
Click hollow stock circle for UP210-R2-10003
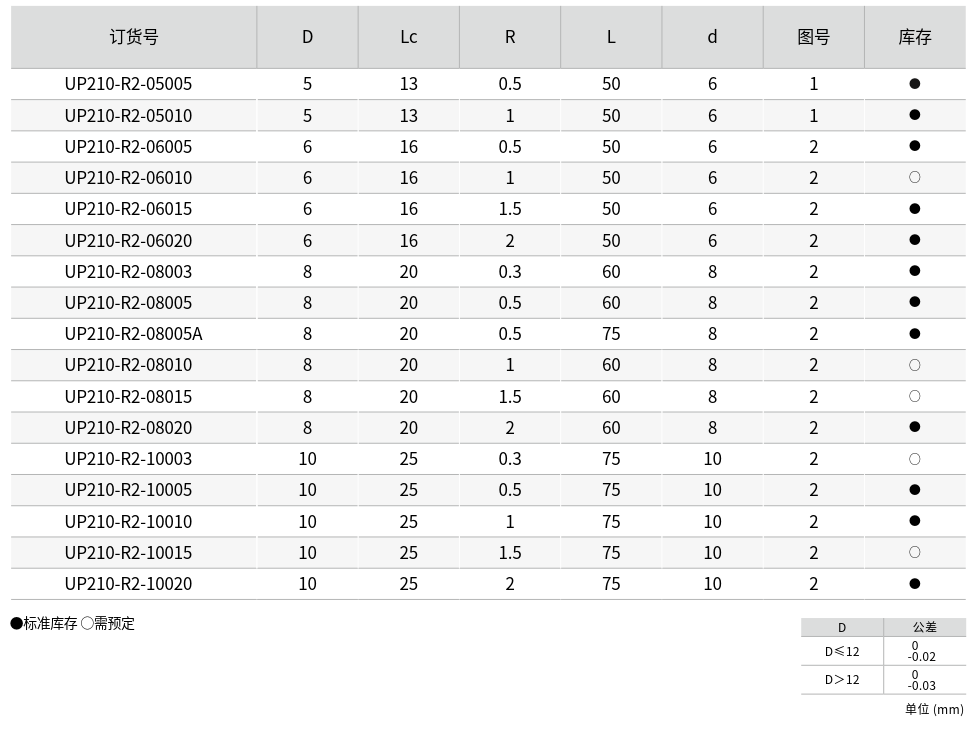pyautogui.click(x=914, y=459)
